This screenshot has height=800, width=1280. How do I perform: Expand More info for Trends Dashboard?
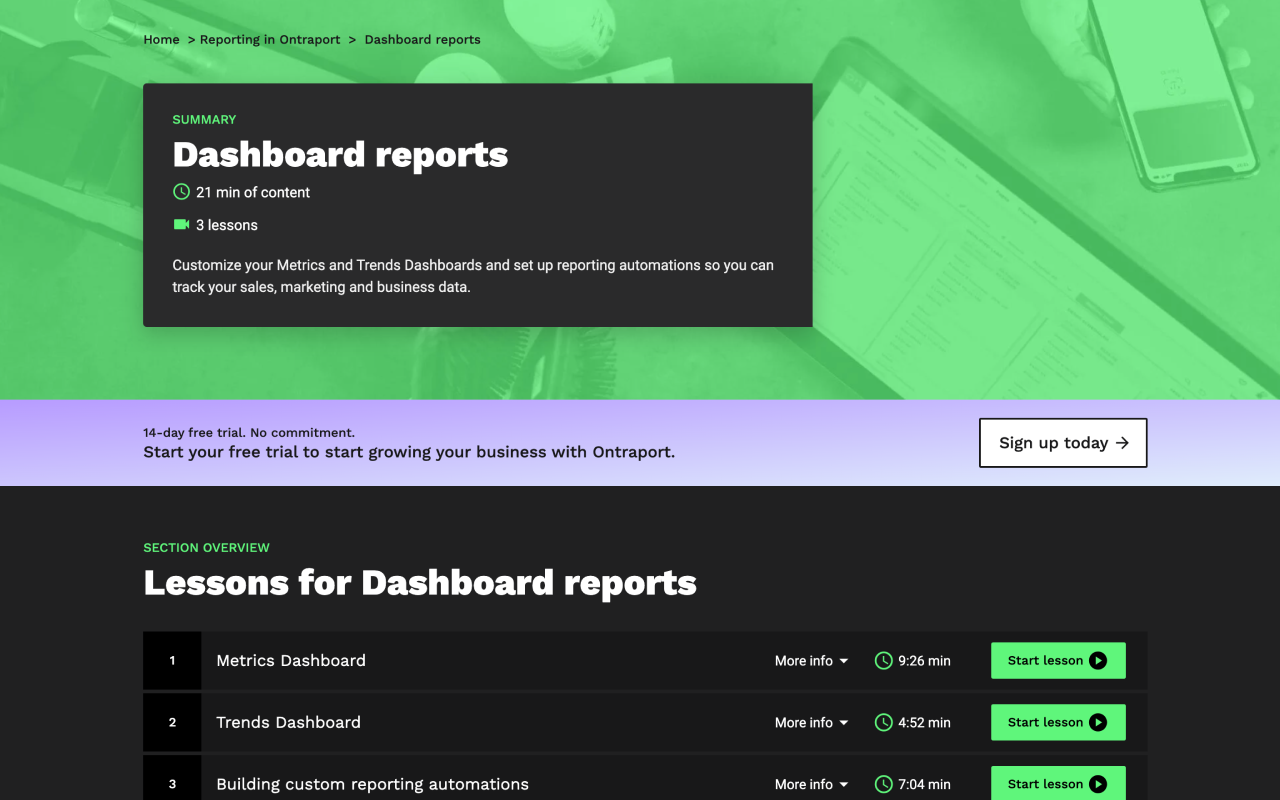(811, 723)
